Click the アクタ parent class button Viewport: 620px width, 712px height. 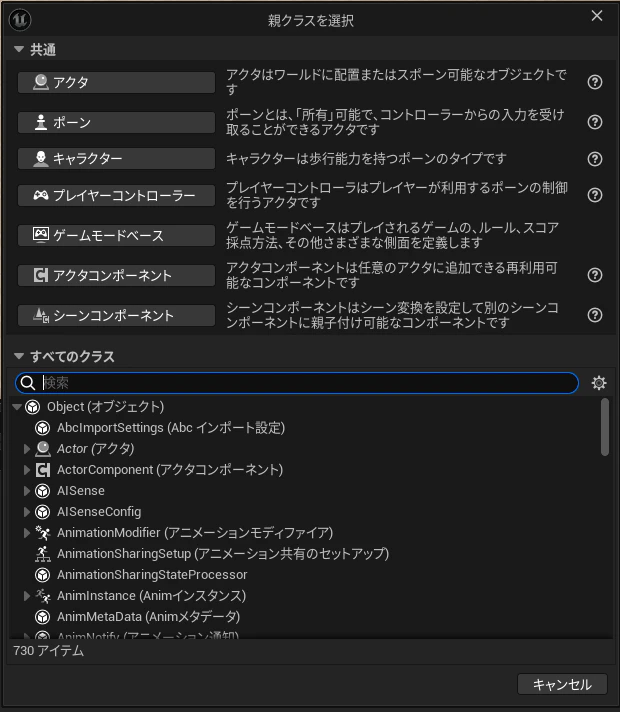click(x=116, y=82)
